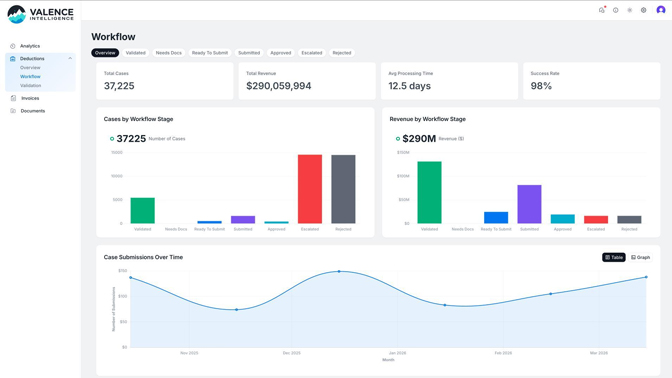This screenshot has height=378, width=672.
Task: Click the red Escalated bar in Revenue chart
Action: pos(596,219)
